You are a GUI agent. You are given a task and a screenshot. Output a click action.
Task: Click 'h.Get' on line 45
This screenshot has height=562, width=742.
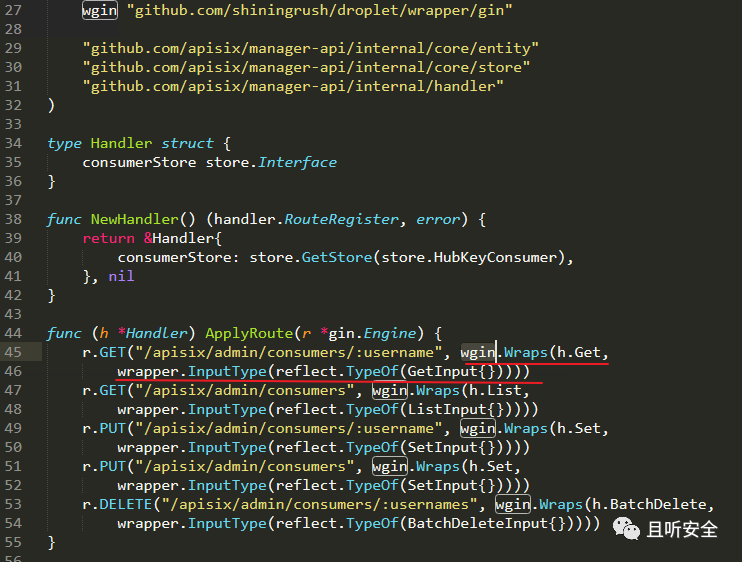tap(579, 352)
